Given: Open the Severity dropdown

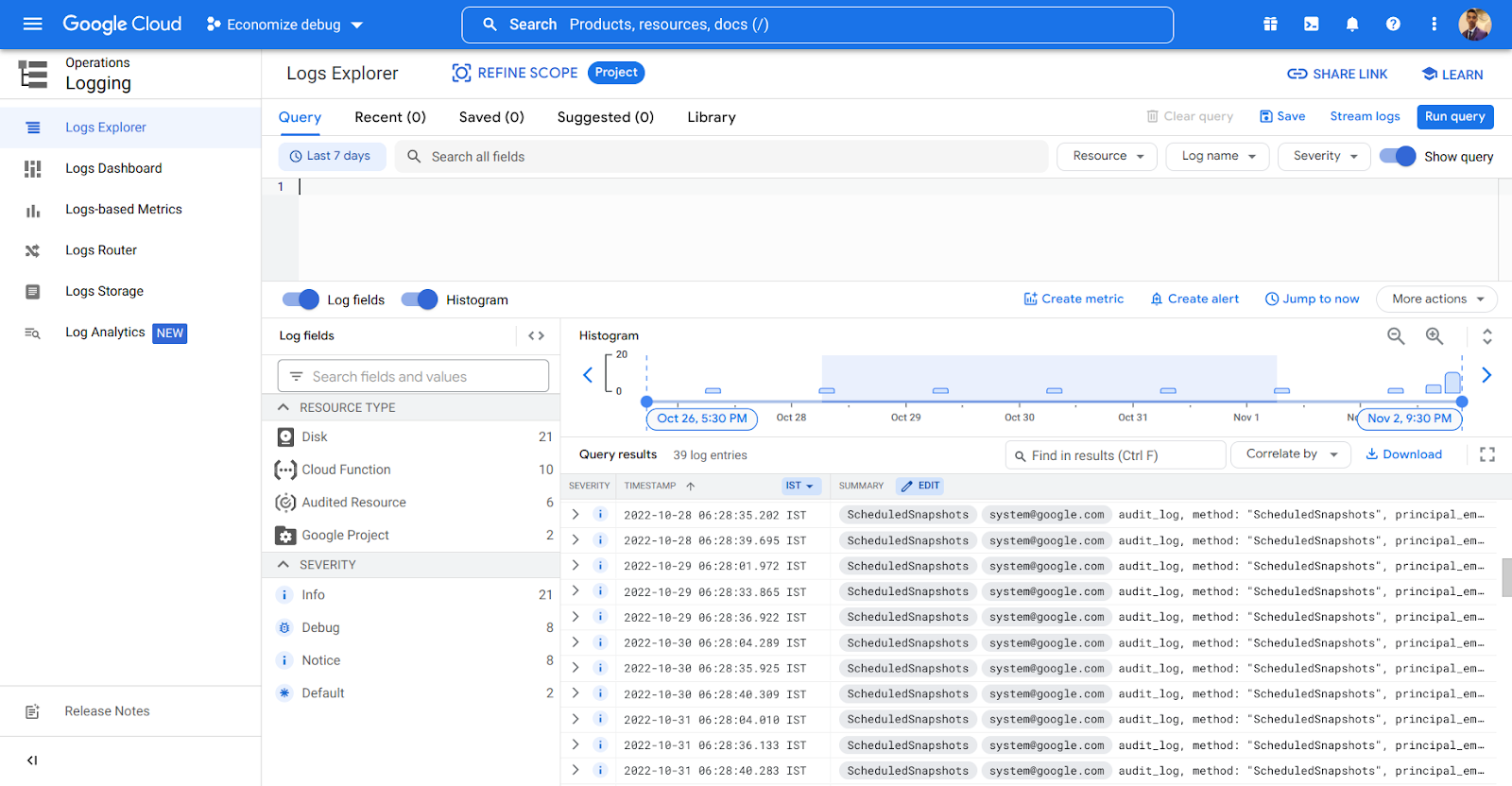Looking at the screenshot, I should point(1324,156).
